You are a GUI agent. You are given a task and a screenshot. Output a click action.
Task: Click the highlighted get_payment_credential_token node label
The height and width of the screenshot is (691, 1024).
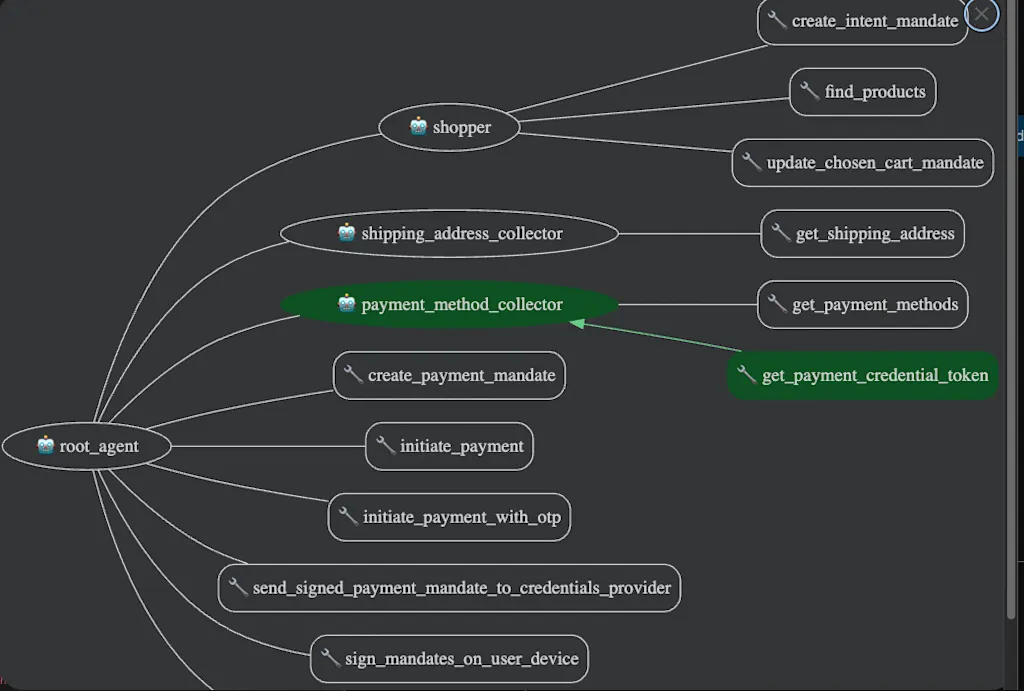click(875, 375)
